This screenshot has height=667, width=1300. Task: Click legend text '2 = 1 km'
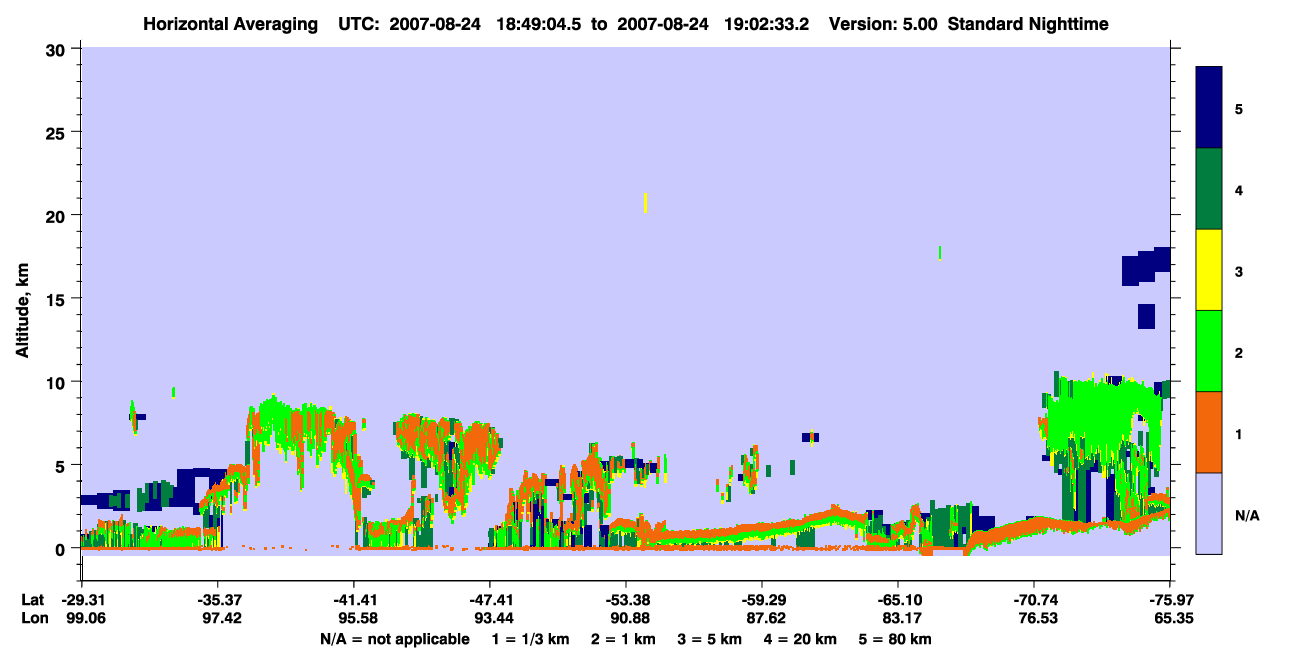622,639
